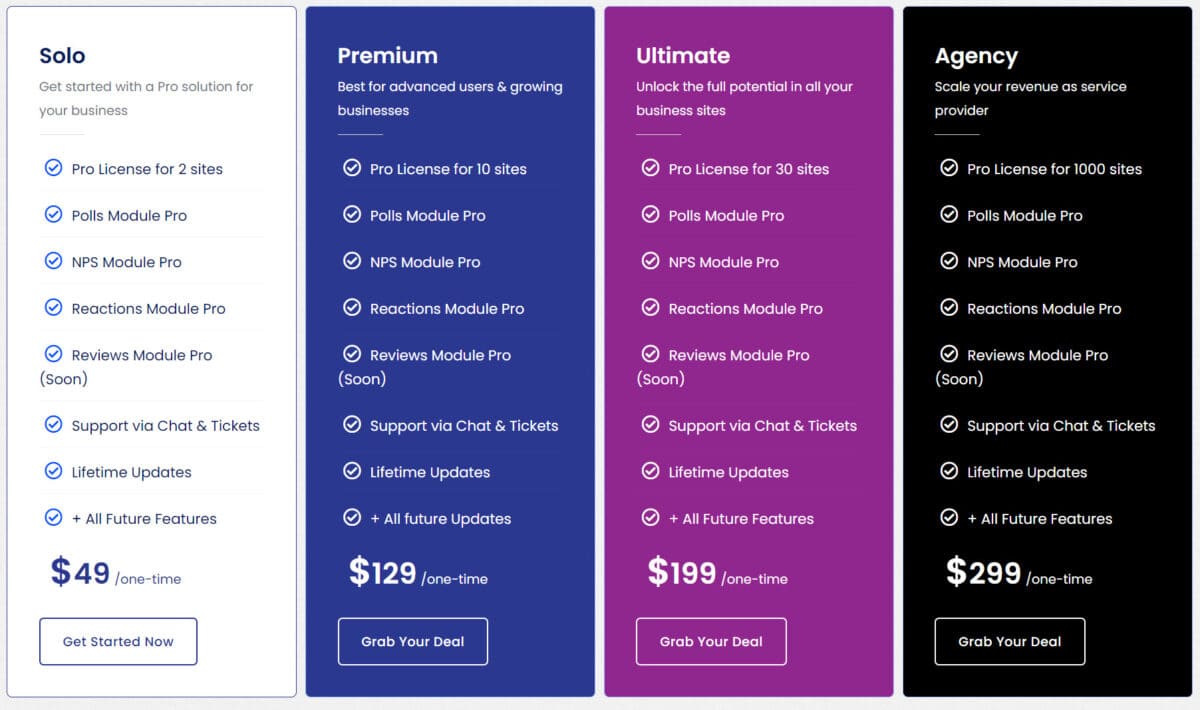Click the Get Started Now button

click(118, 641)
